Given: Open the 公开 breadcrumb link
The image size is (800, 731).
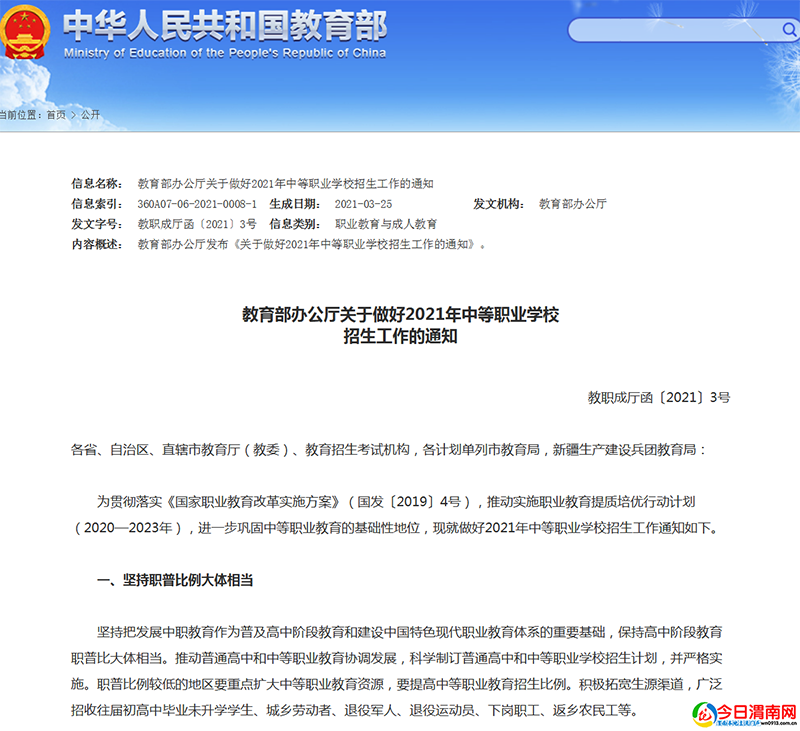Looking at the screenshot, I should click(90, 115).
